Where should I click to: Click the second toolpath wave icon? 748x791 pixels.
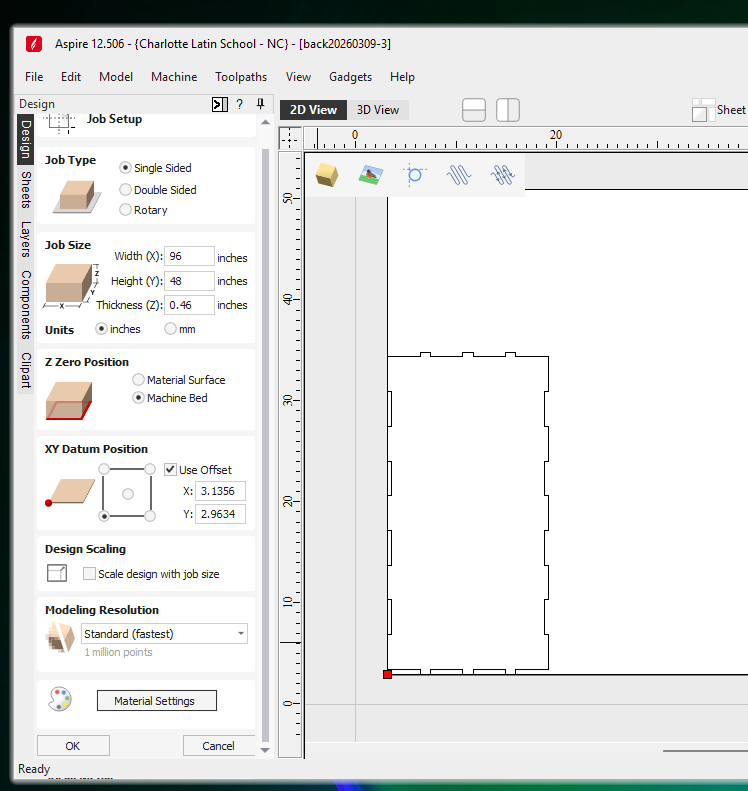pyautogui.click(x=502, y=175)
